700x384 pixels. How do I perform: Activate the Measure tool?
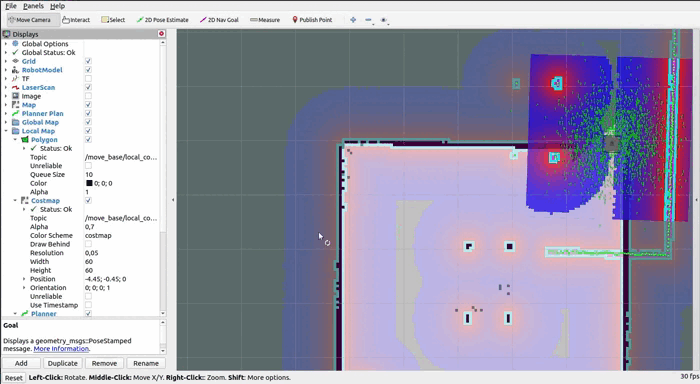tap(265, 20)
